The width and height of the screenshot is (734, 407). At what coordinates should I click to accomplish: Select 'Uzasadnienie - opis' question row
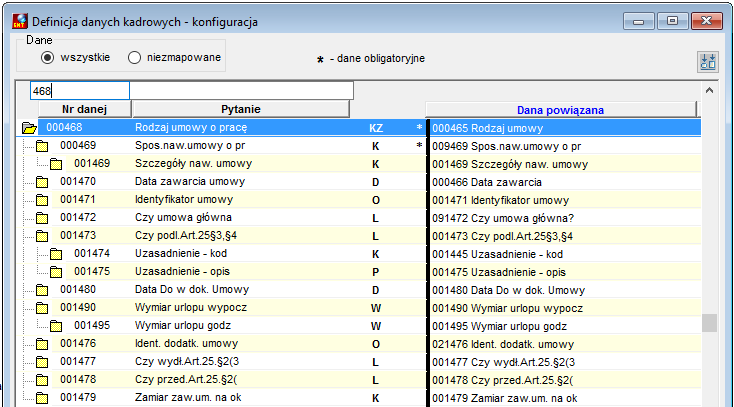tap(182, 271)
